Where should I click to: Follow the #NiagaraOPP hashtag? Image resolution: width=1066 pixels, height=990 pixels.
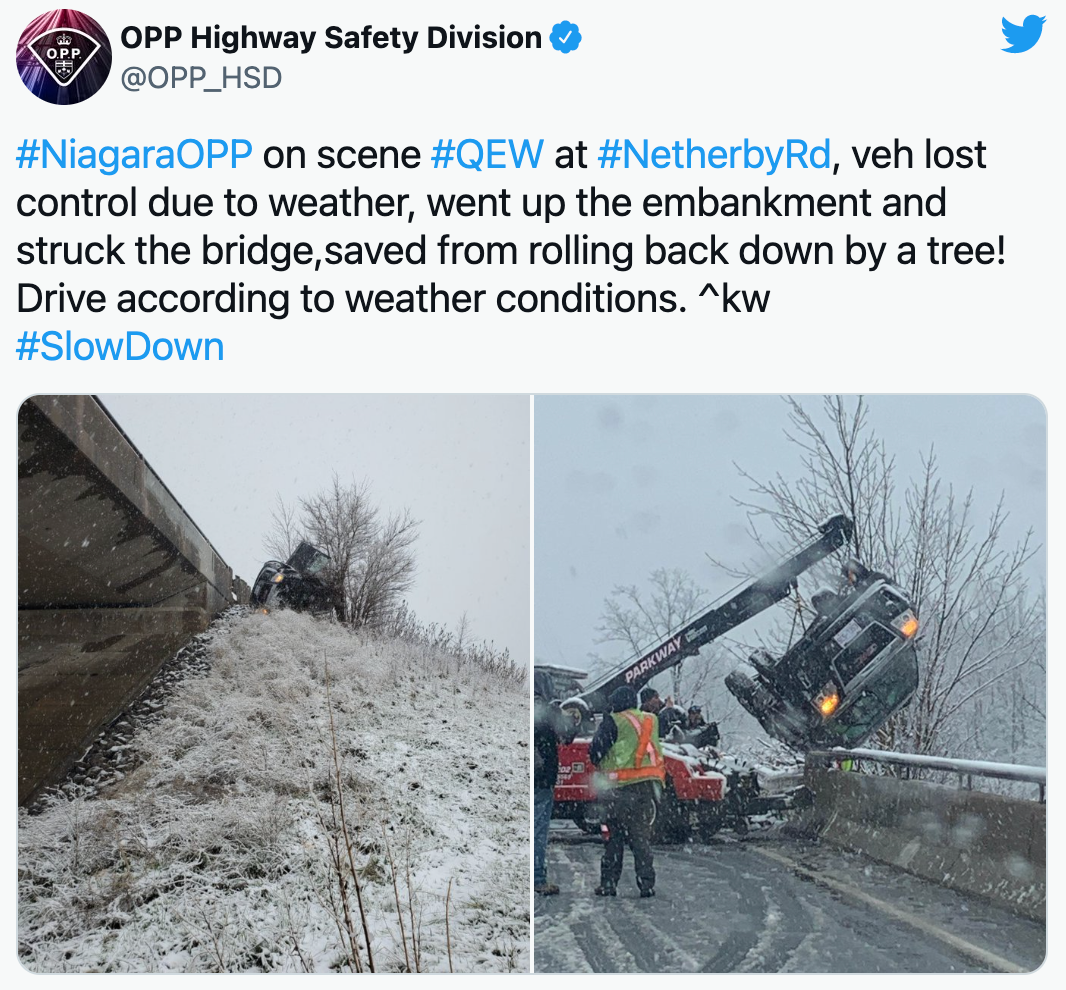134,155
